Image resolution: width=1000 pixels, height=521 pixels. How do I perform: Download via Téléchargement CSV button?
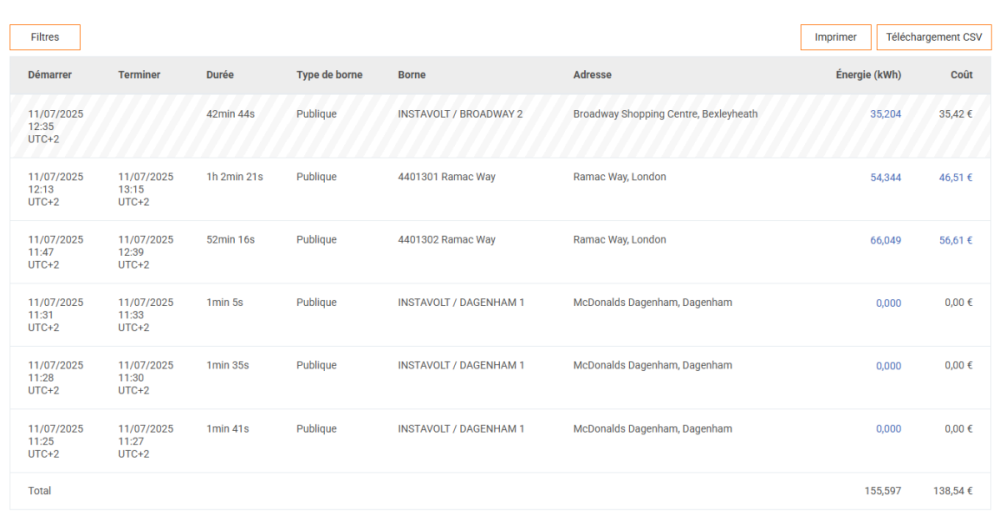point(934,37)
